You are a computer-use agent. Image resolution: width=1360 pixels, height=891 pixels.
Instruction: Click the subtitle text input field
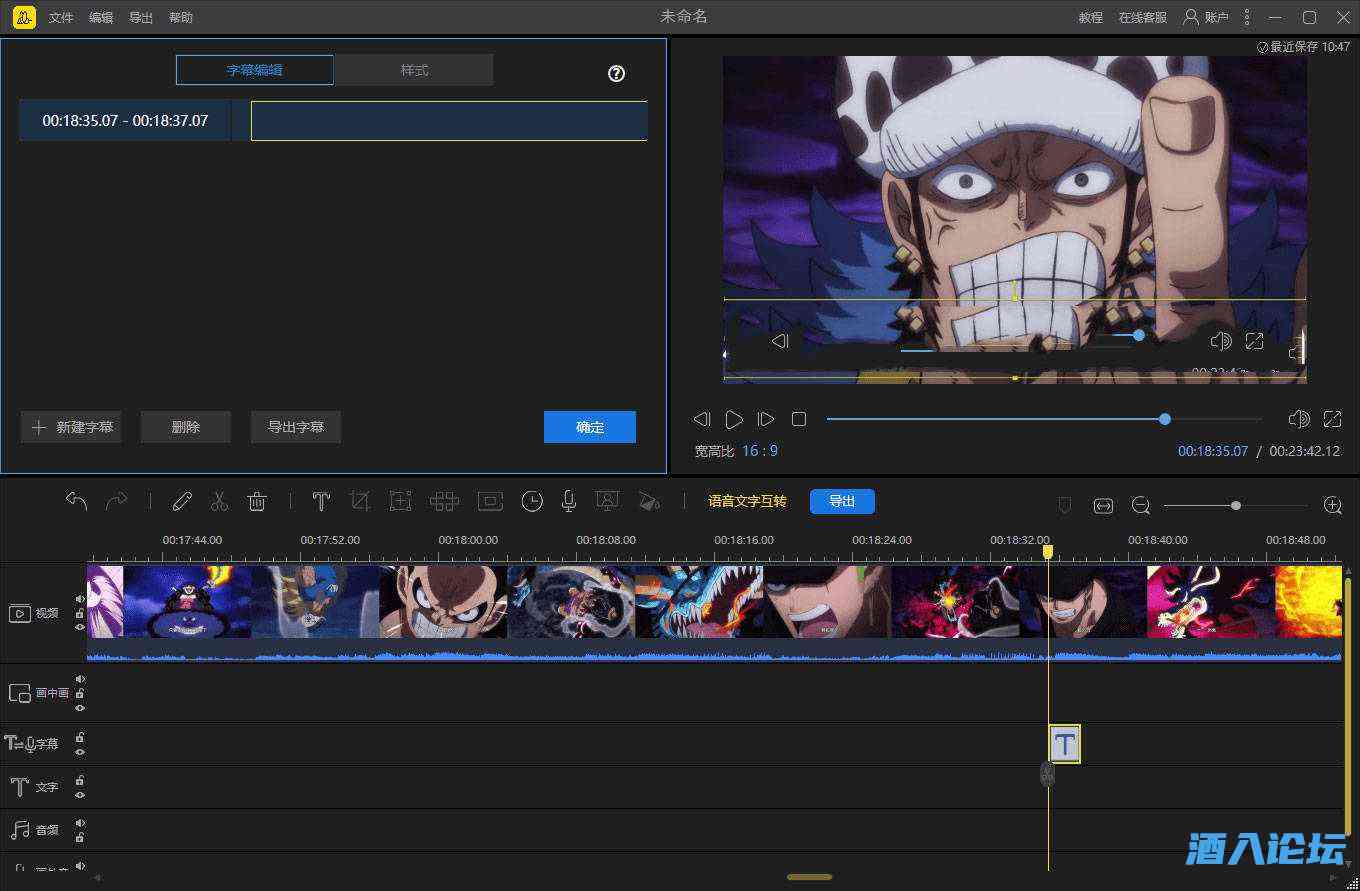(x=448, y=120)
